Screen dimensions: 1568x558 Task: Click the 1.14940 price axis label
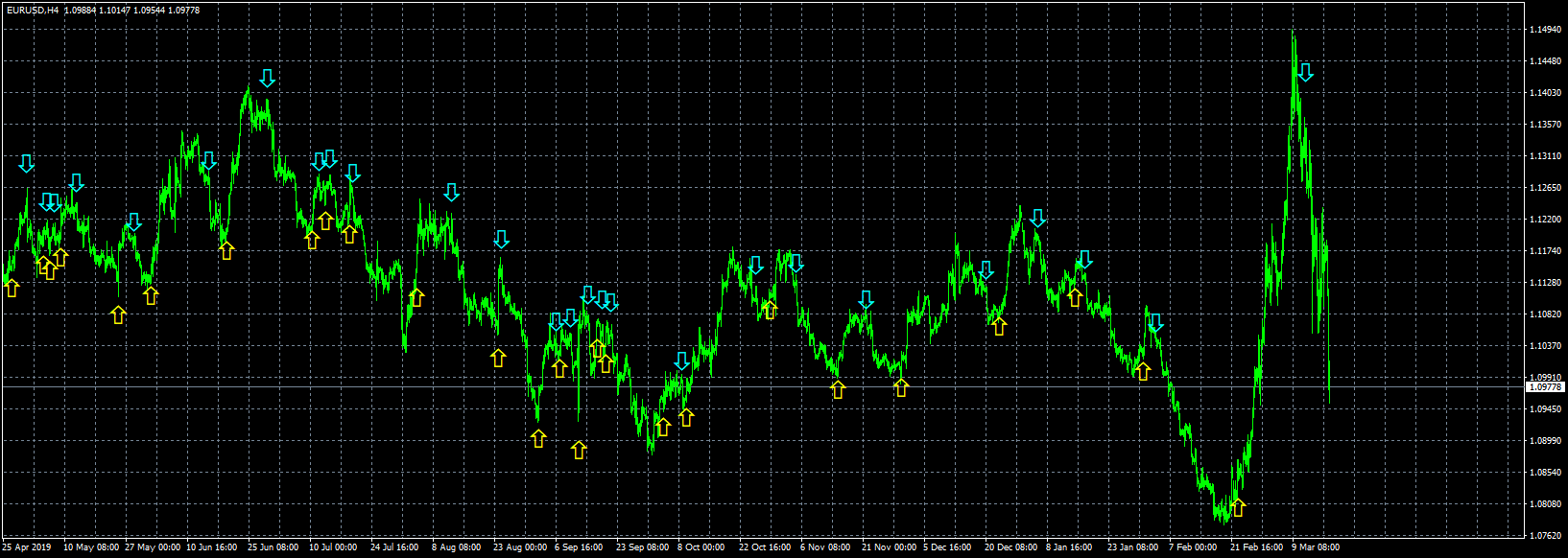pos(1544,30)
